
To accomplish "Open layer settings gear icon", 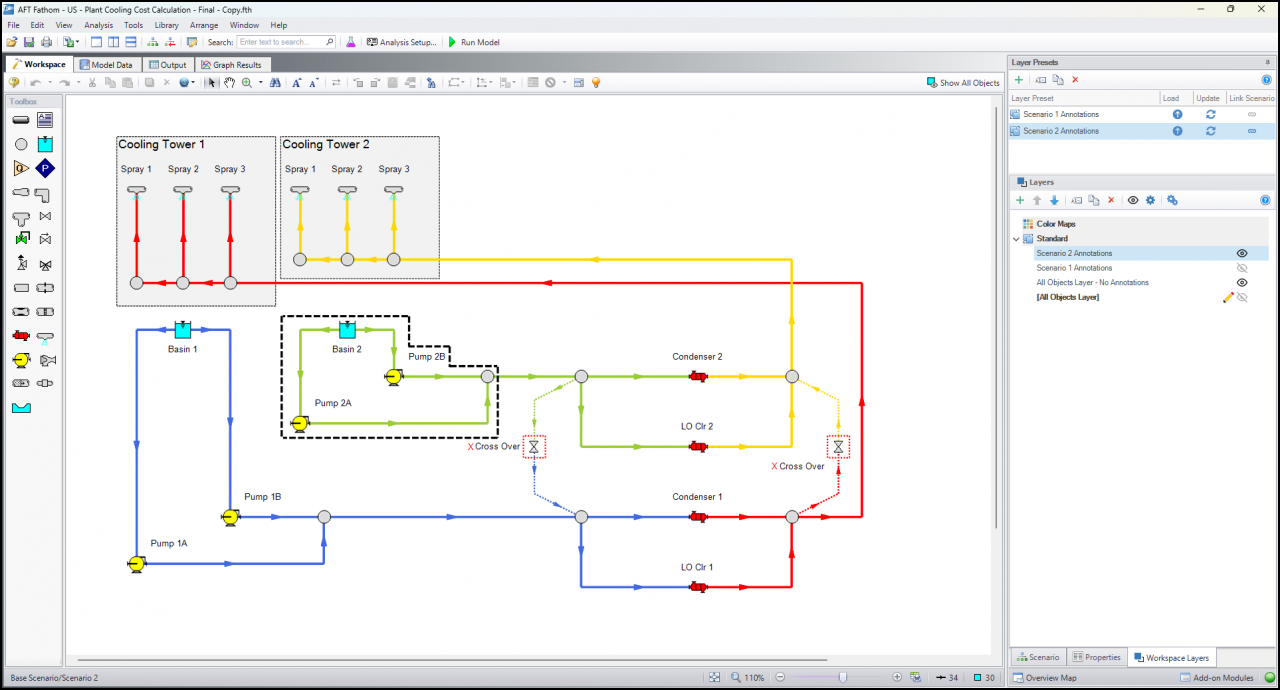I will (1150, 200).
